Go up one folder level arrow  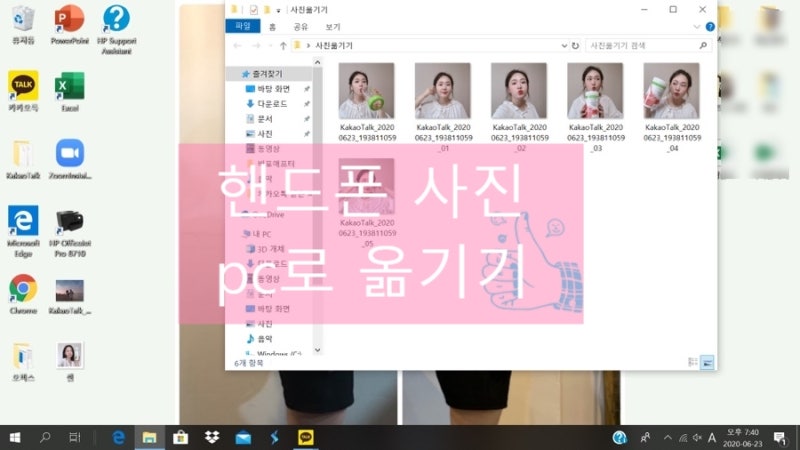[283, 45]
